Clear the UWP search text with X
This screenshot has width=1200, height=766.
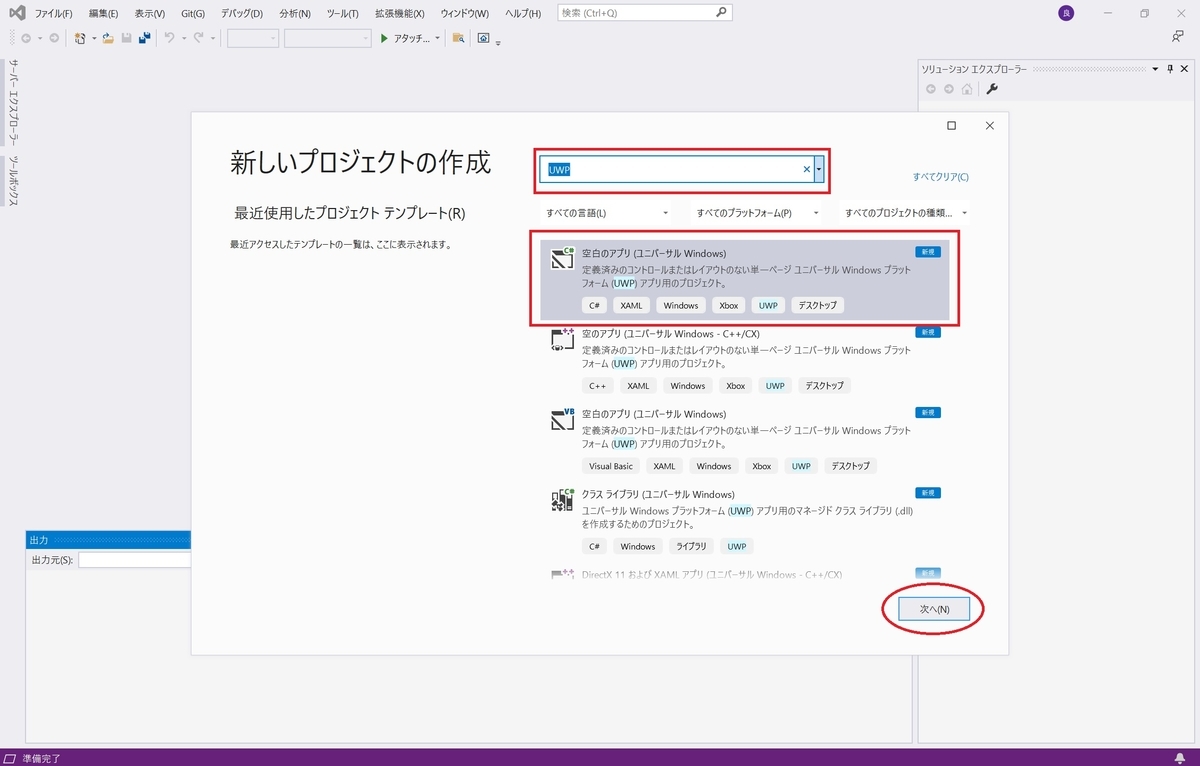pos(807,169)
